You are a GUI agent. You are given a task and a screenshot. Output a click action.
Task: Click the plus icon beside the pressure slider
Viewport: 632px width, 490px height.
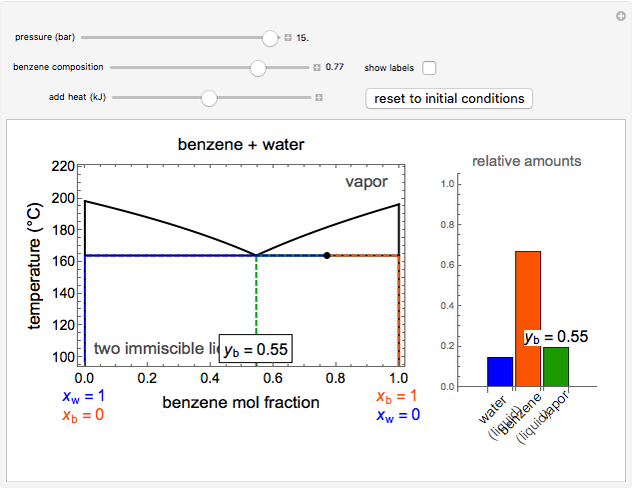pyautogui.click(x=288, y=38)
